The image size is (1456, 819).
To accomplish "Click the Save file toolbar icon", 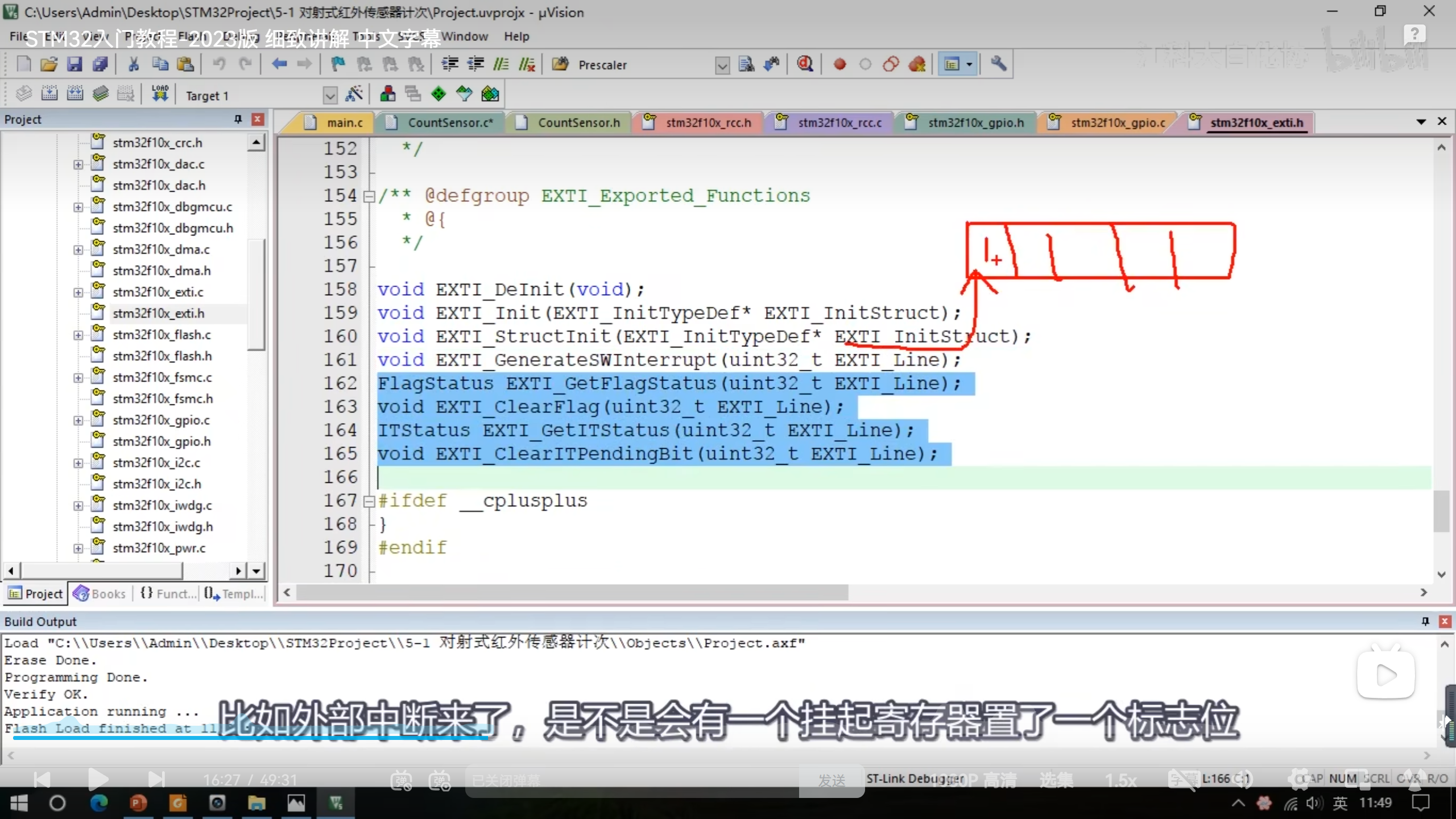I will 75,64.
